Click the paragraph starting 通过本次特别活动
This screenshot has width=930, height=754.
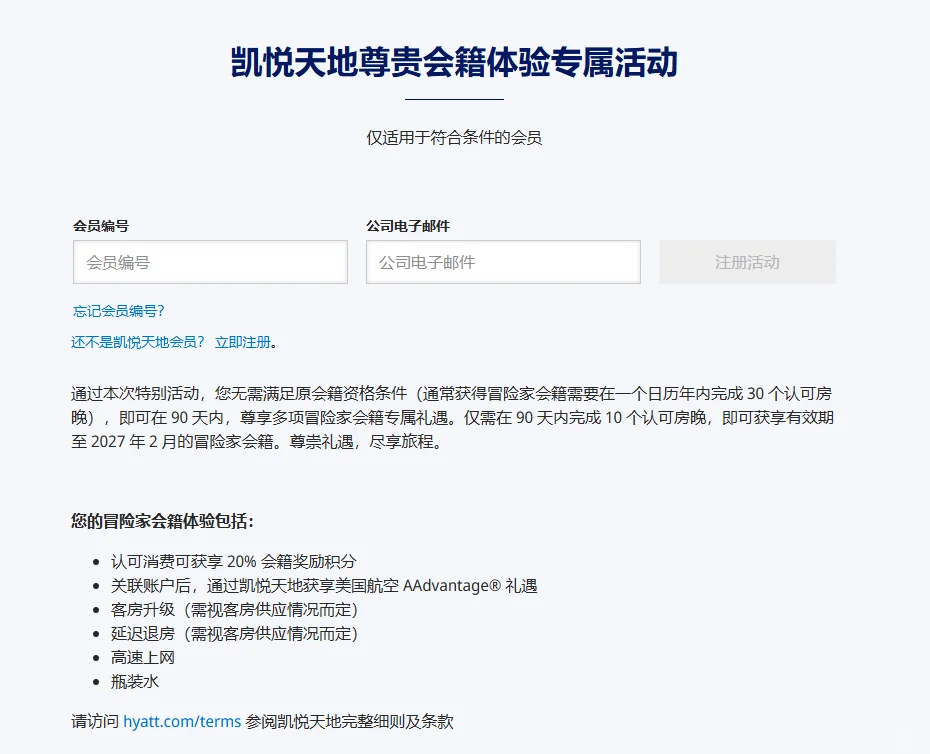point(453,418)
